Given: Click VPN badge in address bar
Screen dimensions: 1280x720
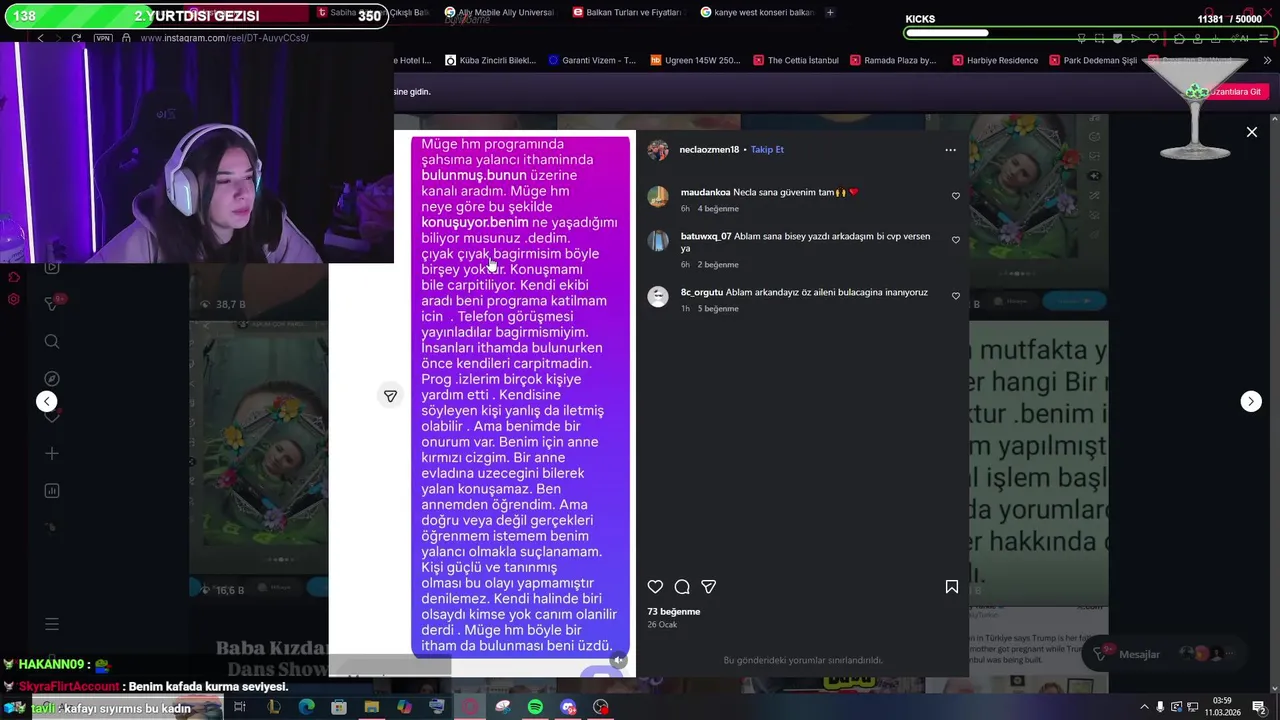Looking at the screenshot, I should pyautogui.click(x=103, y=38).
